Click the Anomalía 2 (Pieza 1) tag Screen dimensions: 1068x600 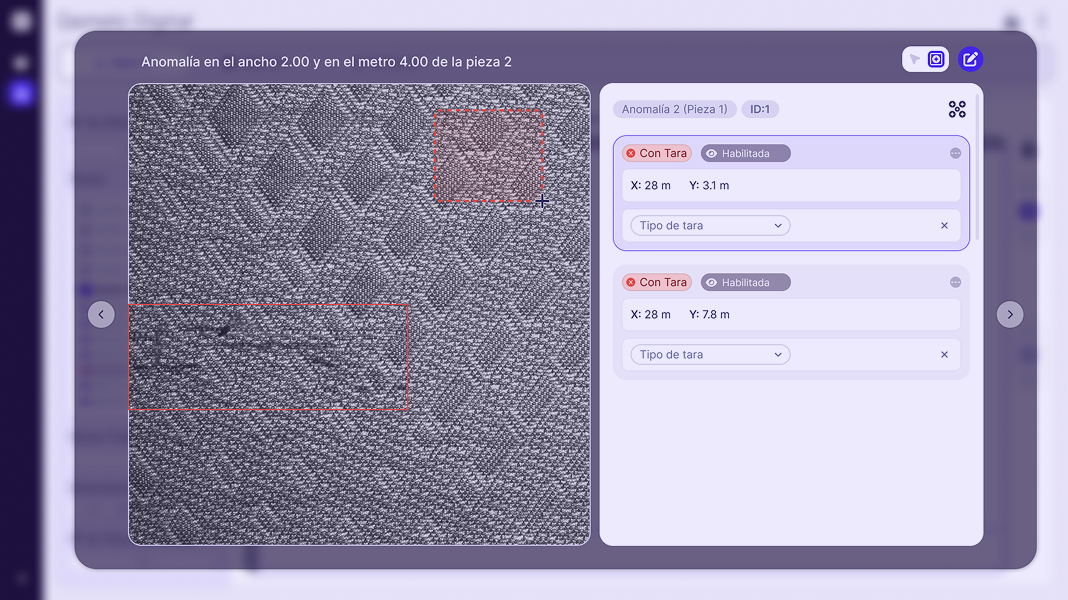(x=675, y=110)
